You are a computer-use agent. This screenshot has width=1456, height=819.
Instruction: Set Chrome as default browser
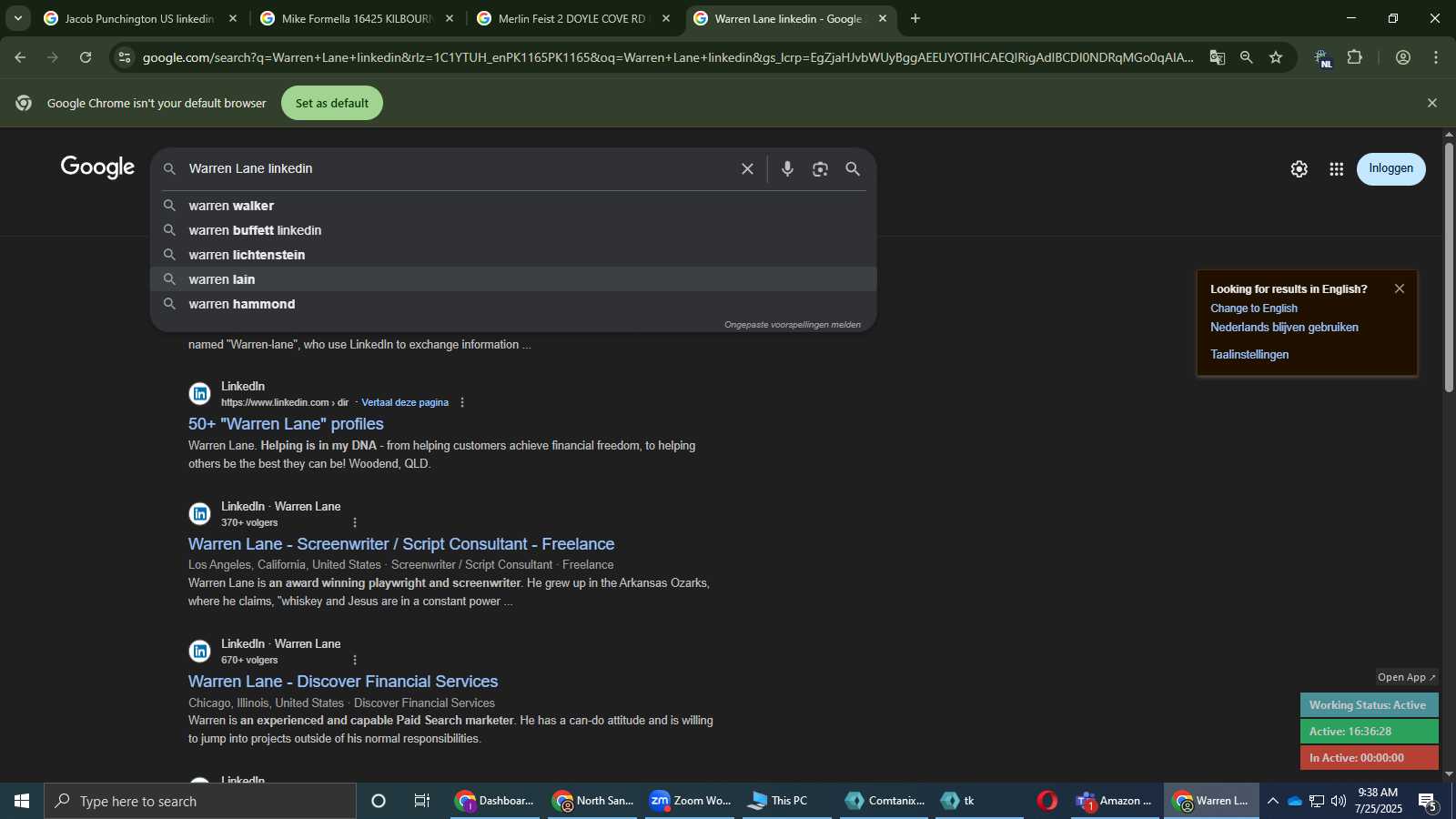coord(332,103)
